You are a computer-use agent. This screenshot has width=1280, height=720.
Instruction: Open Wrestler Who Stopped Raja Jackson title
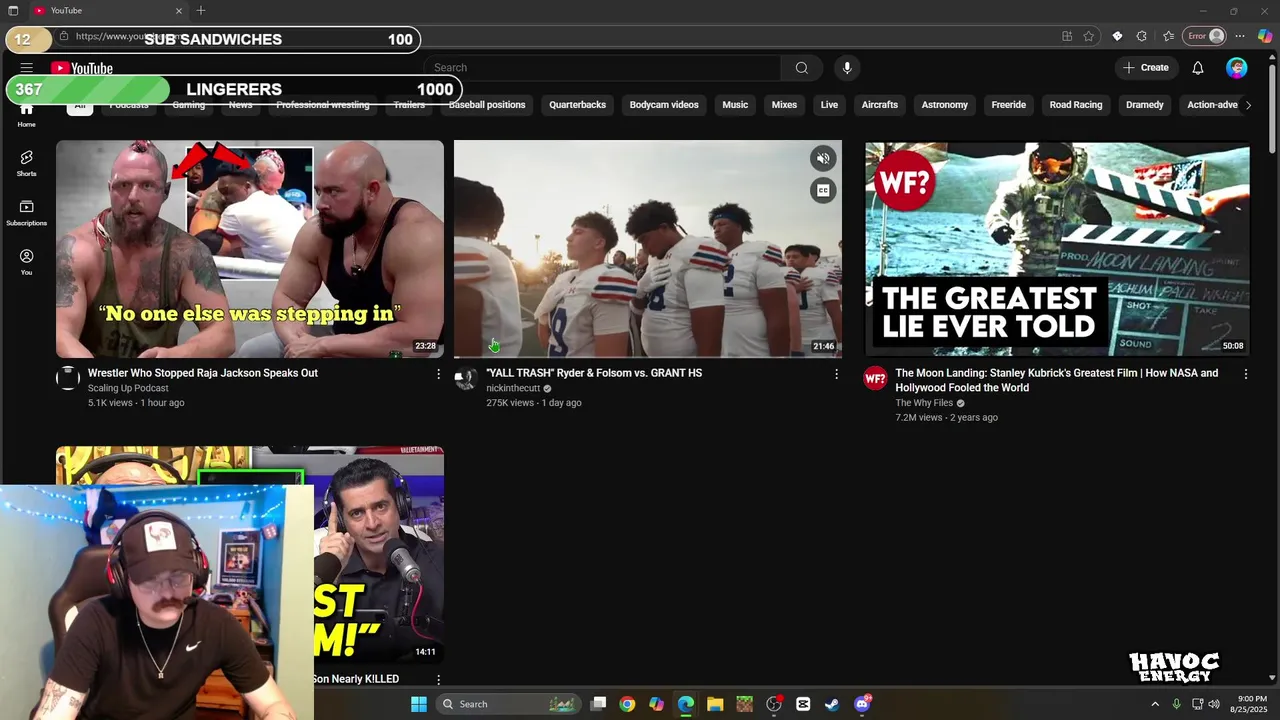(203, 373)
